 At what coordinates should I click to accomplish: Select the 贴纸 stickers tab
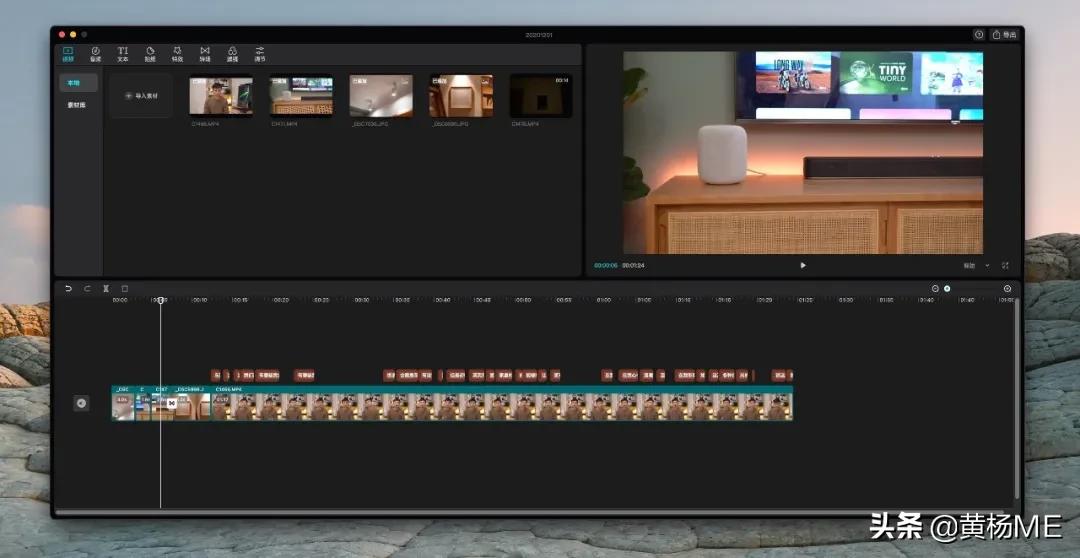click(x=150, y=54)
